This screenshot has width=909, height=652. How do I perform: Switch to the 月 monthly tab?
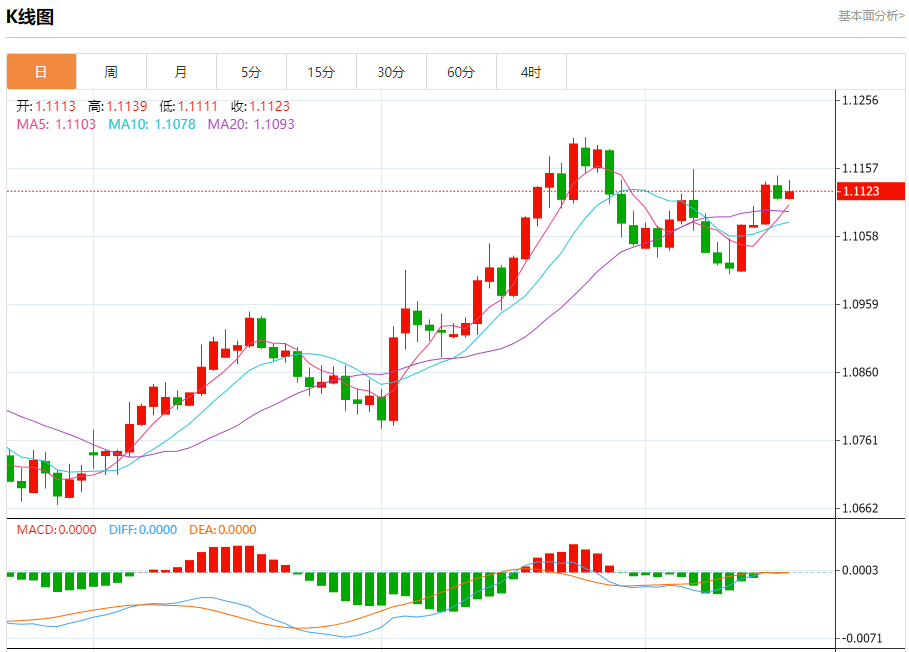pyautogui.click(x=181, y=72)
